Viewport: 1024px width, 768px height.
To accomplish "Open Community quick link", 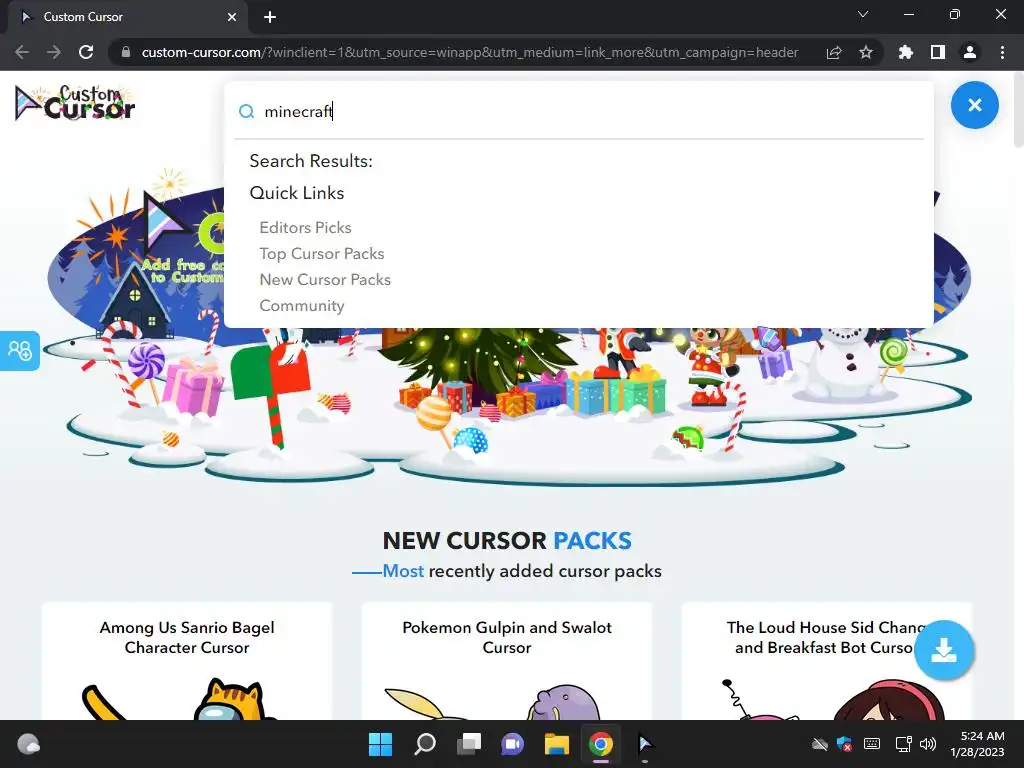I will click(302, 306).
